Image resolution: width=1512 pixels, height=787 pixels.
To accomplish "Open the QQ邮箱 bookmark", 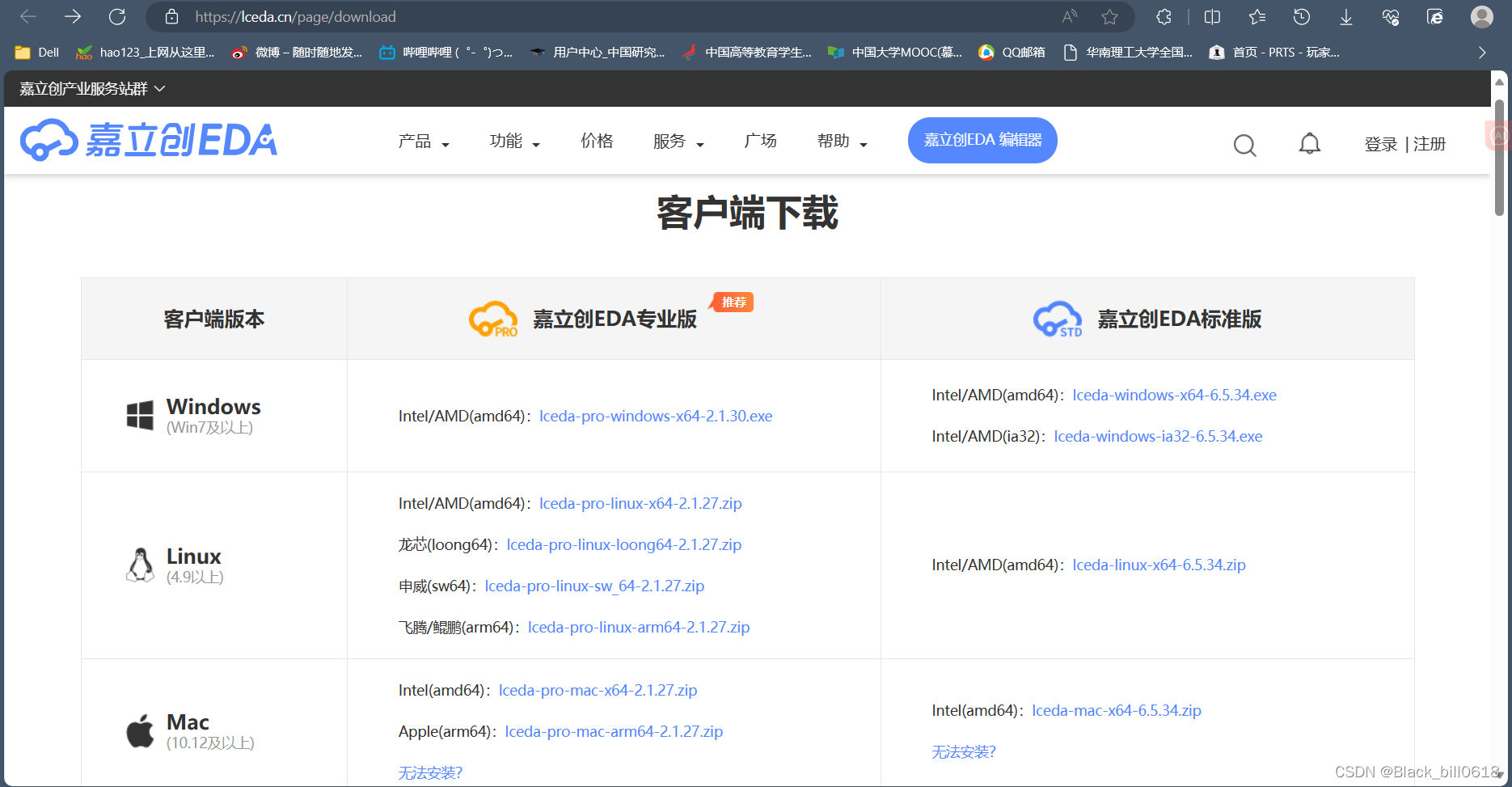I will 1012,52.
